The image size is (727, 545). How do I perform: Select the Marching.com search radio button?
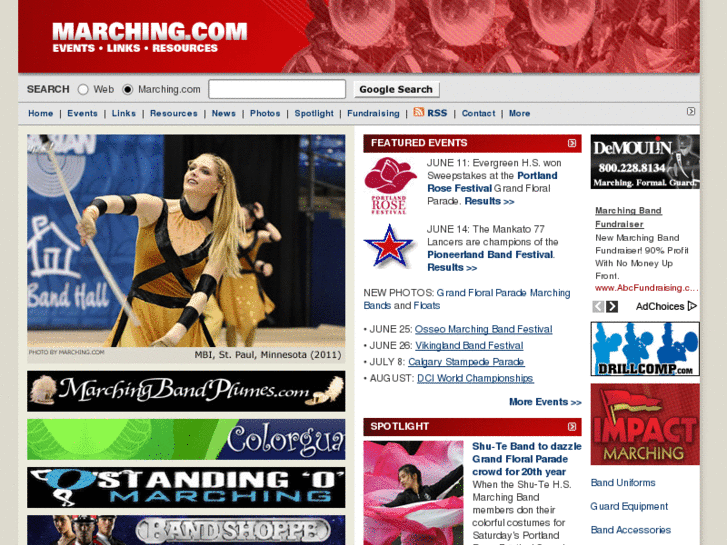pos(128,89)
